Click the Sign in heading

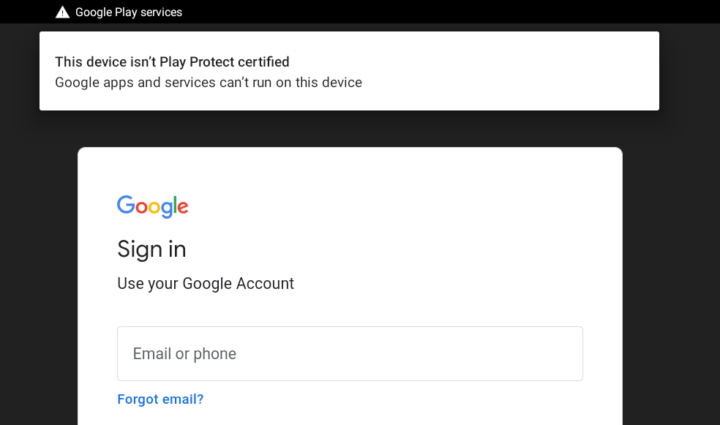coord(152,249)
